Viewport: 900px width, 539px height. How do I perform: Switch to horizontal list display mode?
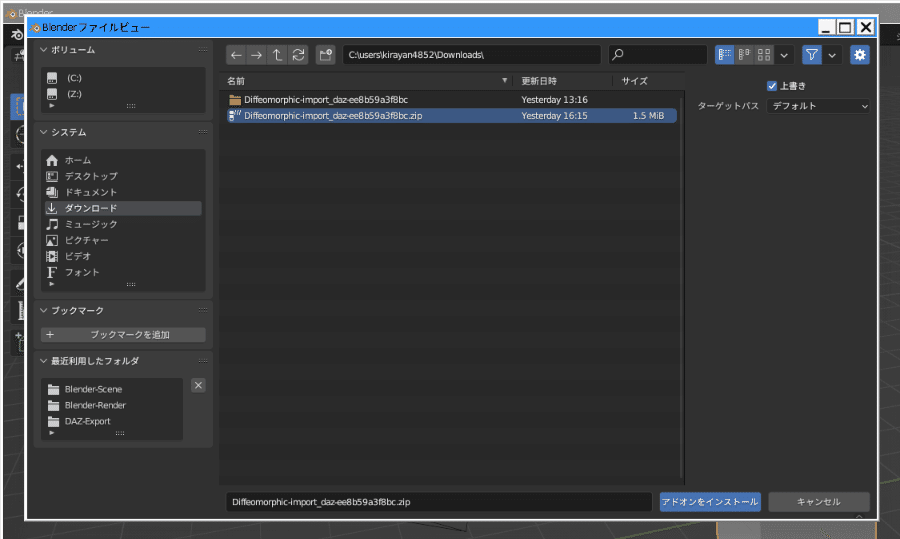coord(744,55)
